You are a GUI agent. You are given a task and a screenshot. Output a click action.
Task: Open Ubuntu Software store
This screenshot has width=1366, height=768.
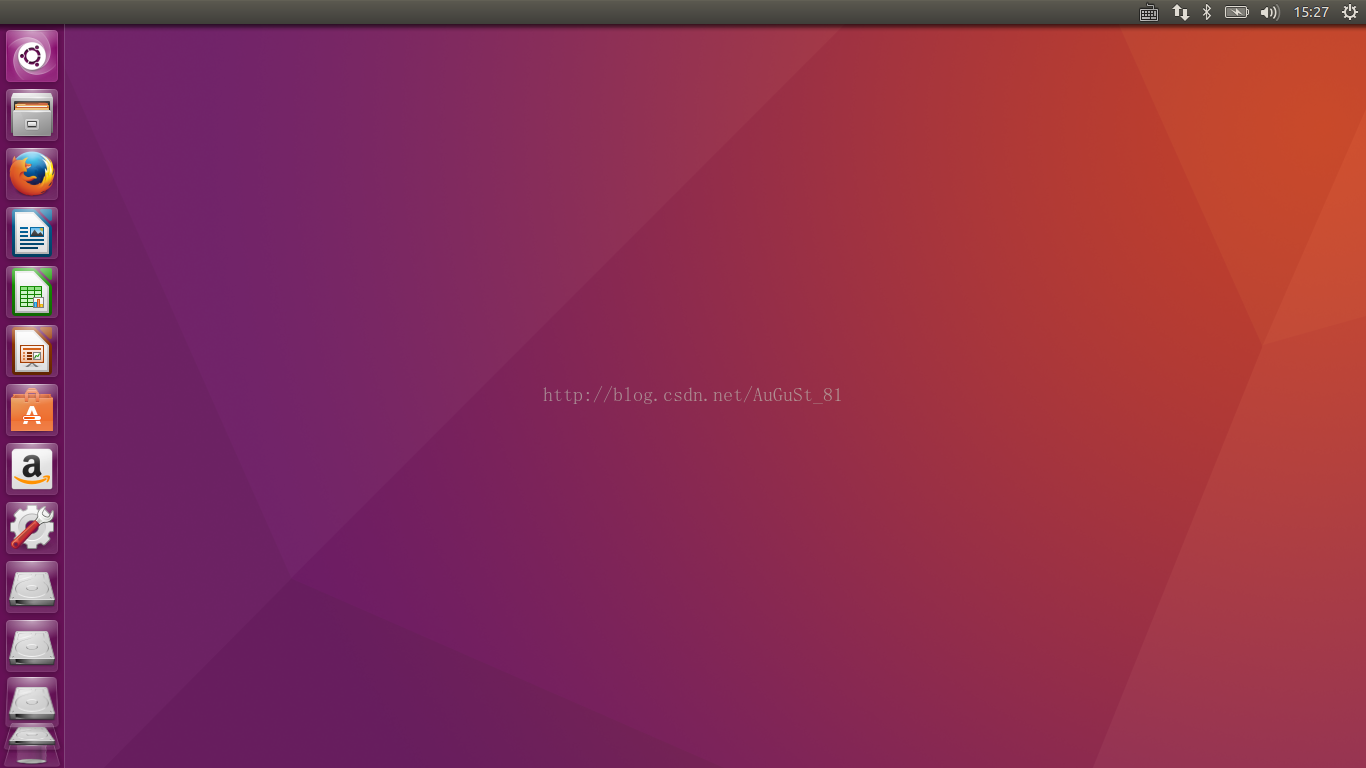tap(32, 410)
